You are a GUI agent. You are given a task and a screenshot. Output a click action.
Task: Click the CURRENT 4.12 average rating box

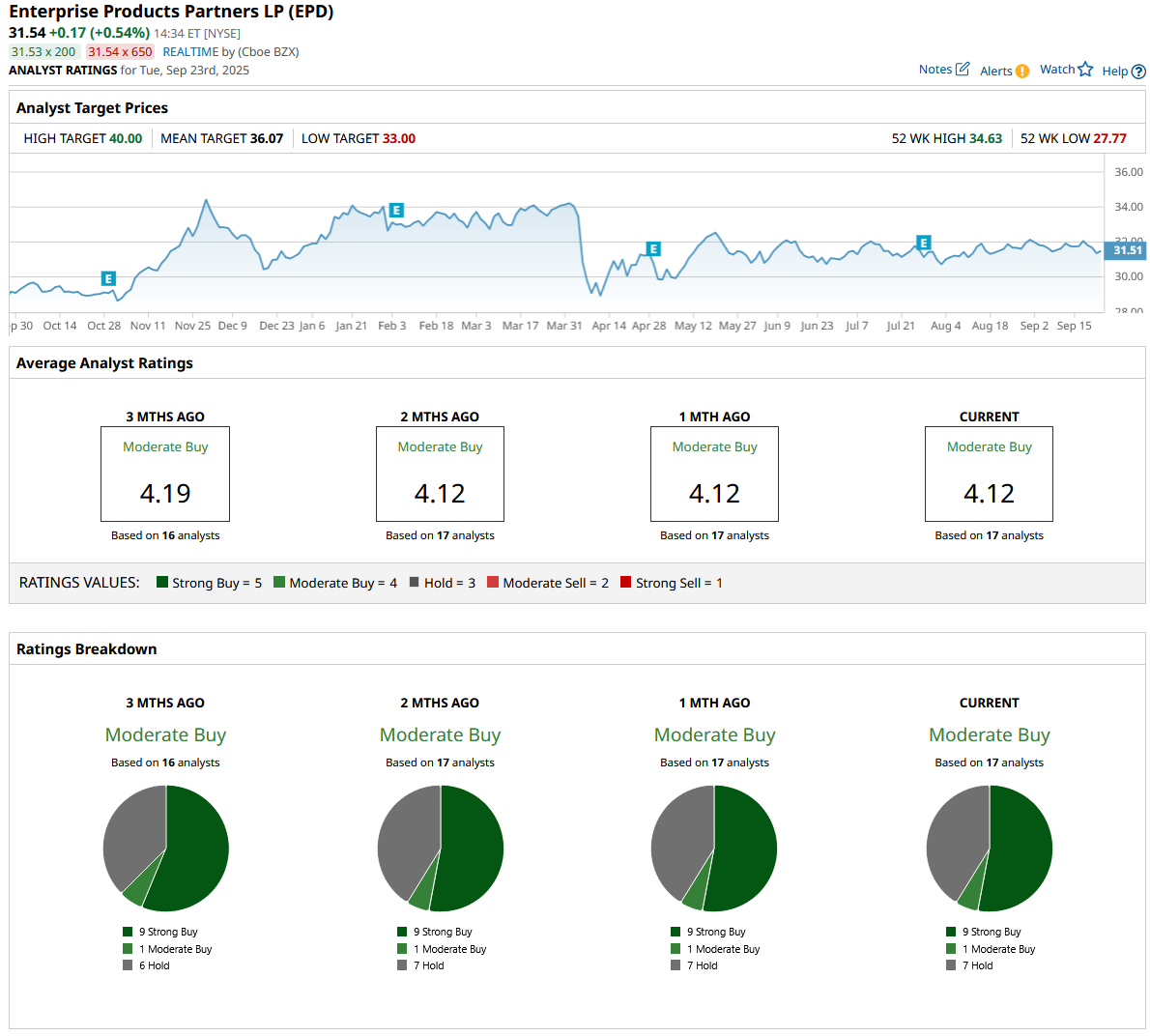989,475
